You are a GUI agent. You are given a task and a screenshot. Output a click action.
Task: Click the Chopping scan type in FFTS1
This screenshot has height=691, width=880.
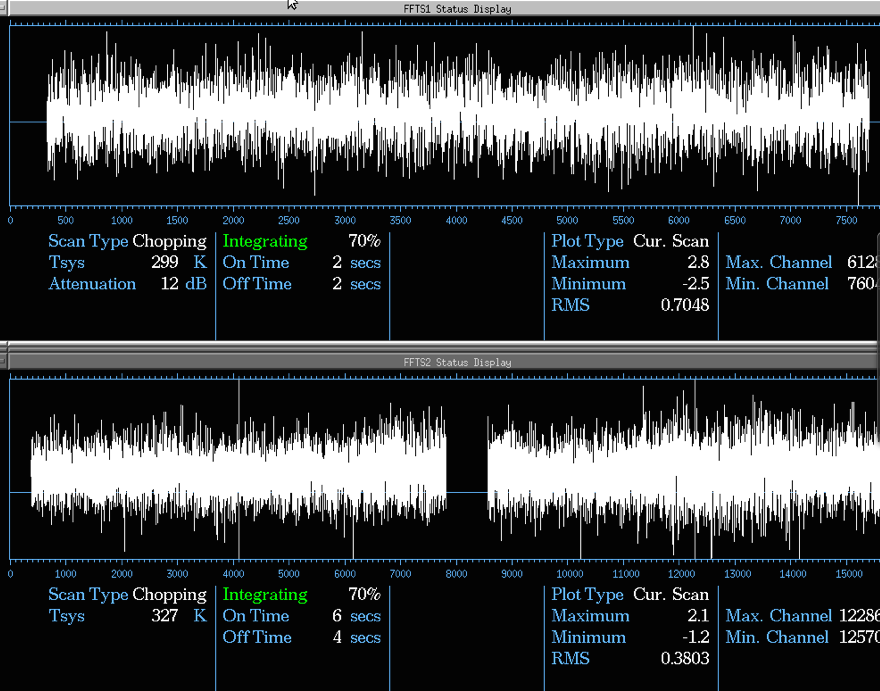[x=169, y=241]
